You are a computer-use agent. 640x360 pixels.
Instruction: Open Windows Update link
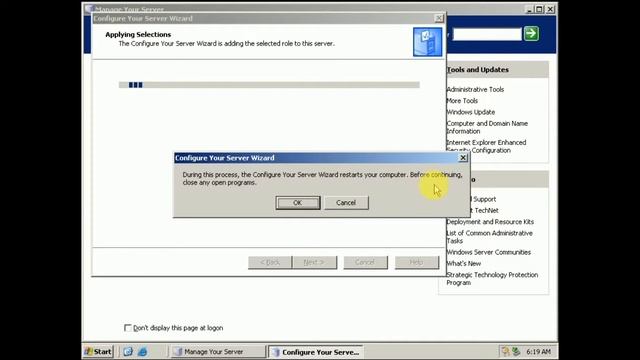(x=471, y=112)
